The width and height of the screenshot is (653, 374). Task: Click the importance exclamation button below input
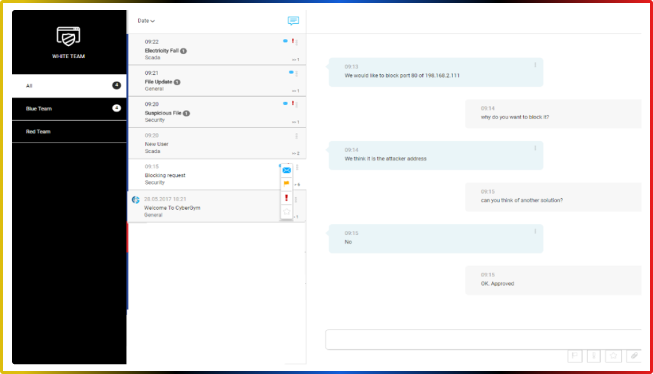click(594, 356)
